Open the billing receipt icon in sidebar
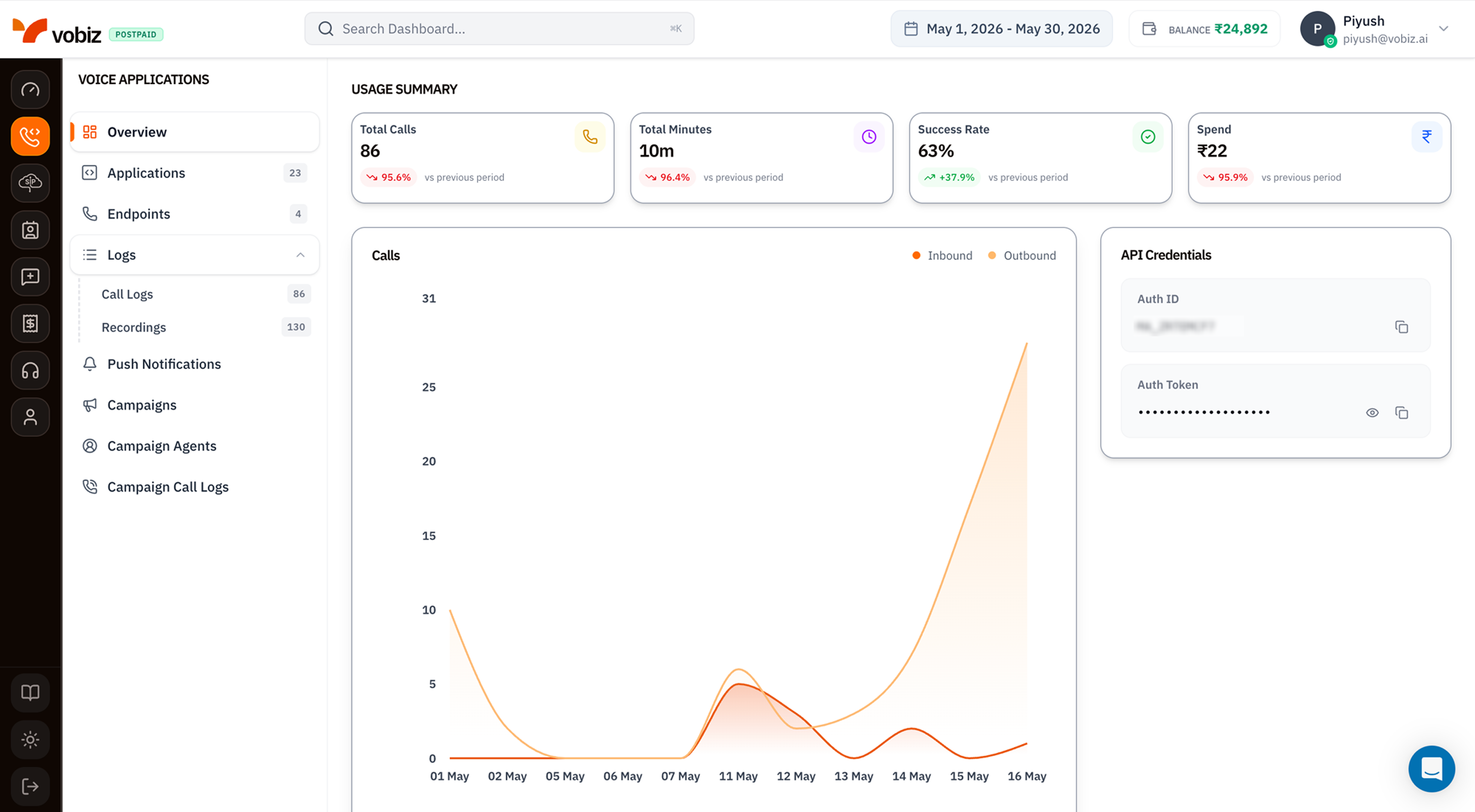The image size is (1475, 812). 30,324
